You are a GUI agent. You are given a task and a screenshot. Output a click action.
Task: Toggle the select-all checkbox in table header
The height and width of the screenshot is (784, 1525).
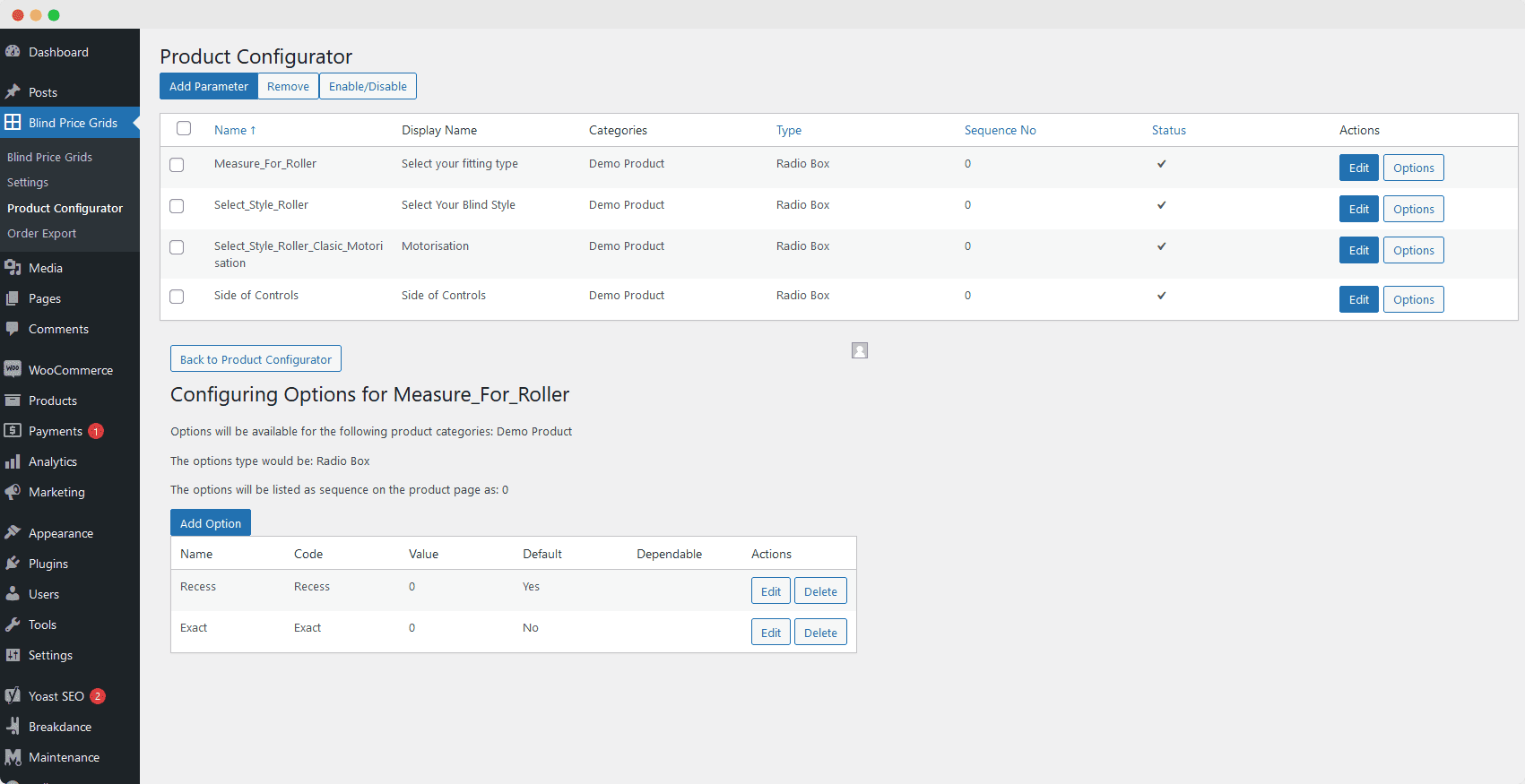184,128
